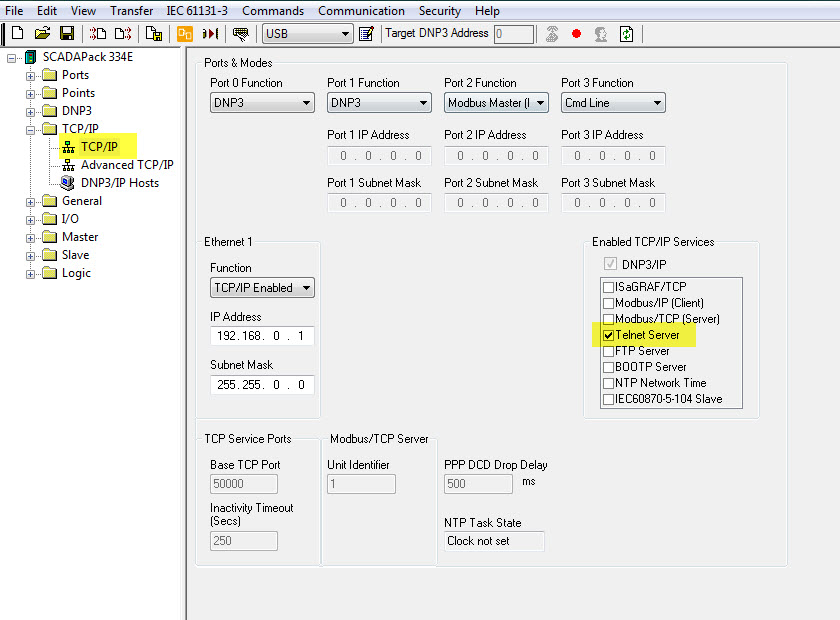This screenshot has width=840, height=620.
Task: Click the highlighted TCP/IP network icon
Action: (x=69, y=147)
